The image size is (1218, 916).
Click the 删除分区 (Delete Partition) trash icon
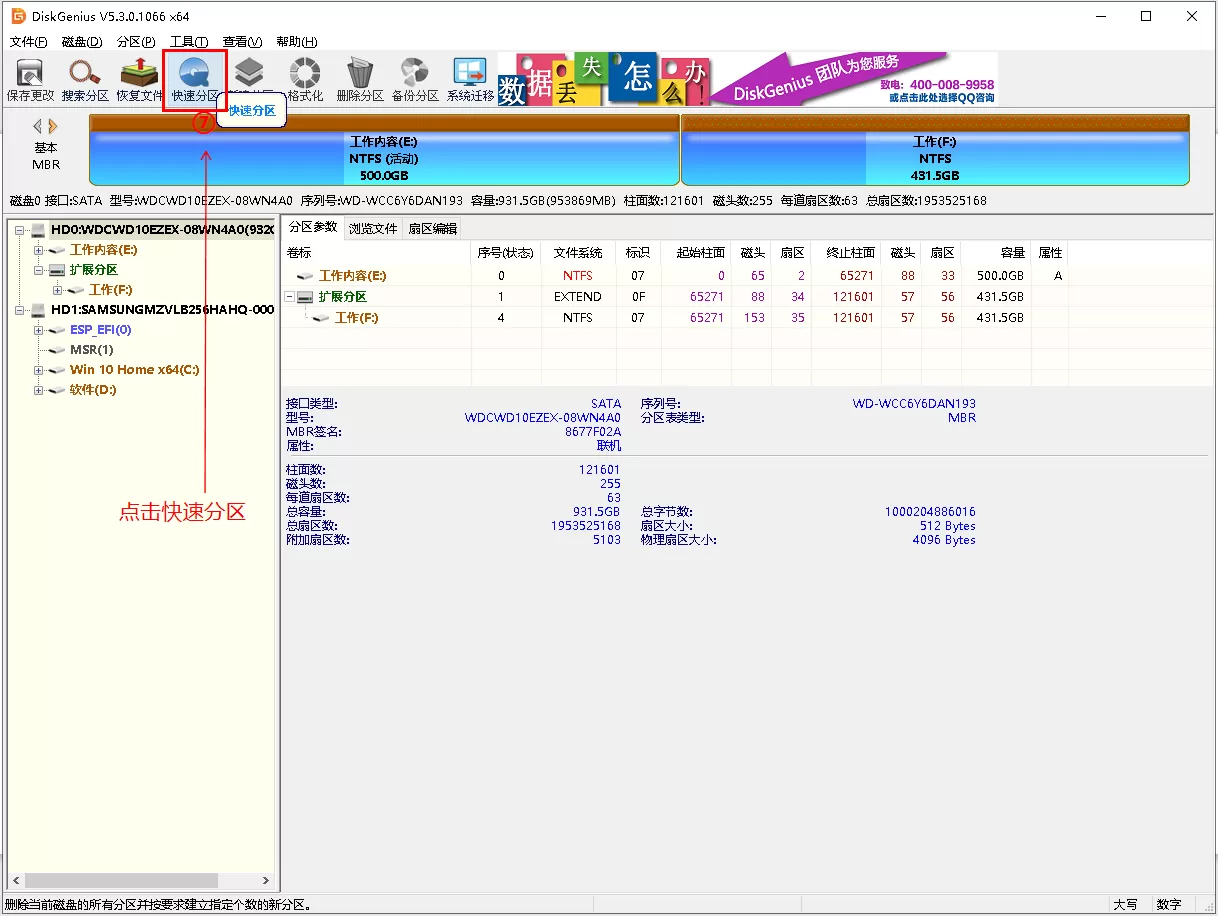[x=360, y=80]
